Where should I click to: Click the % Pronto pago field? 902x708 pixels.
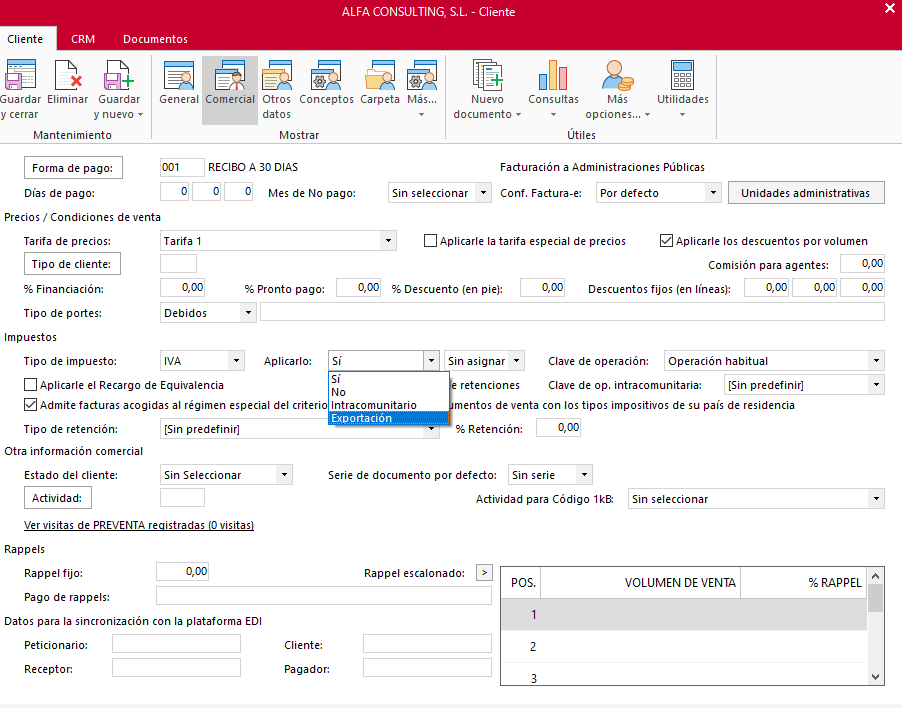[x=358, y=288]
